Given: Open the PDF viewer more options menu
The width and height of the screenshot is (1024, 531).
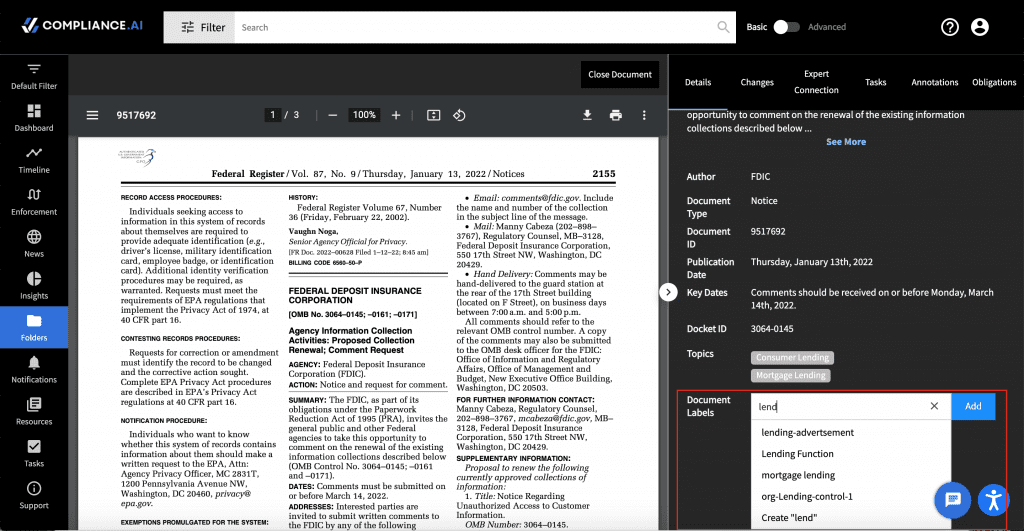Looking at the screenshot, I should click(644, 115).
